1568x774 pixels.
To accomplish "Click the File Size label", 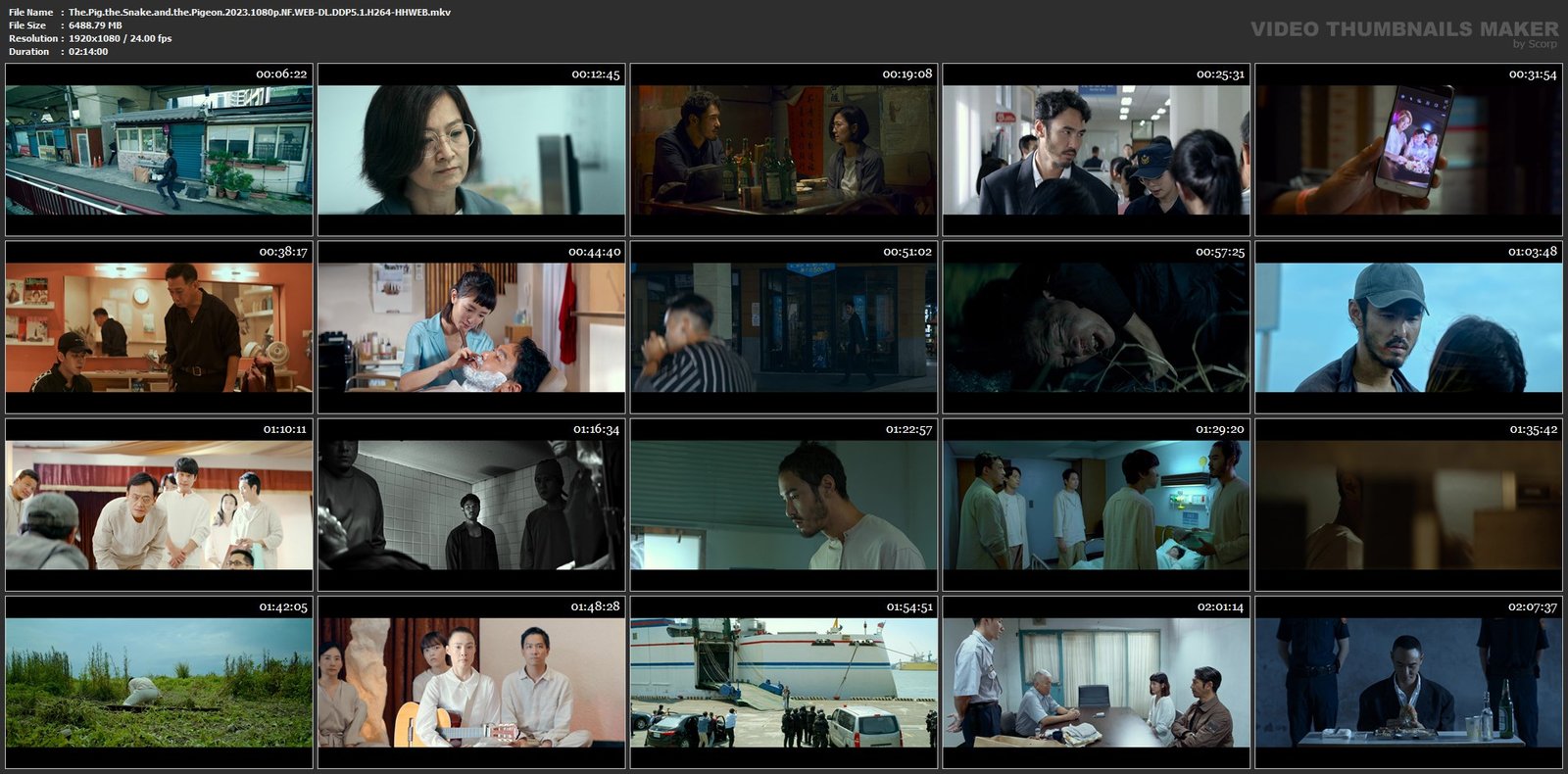I will [27, 25].
